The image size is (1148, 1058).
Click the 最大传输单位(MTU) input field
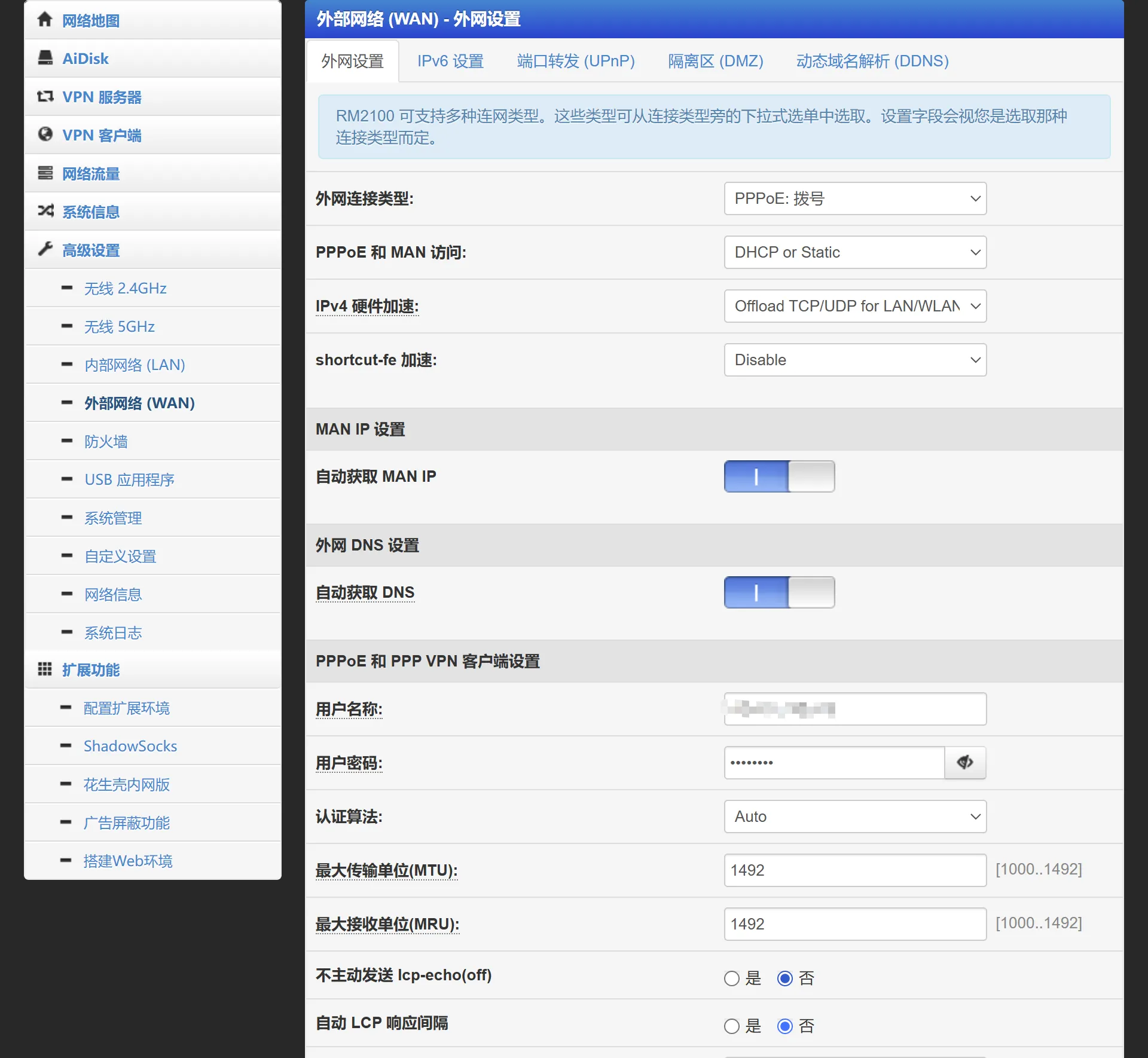(x=854, y=870)
